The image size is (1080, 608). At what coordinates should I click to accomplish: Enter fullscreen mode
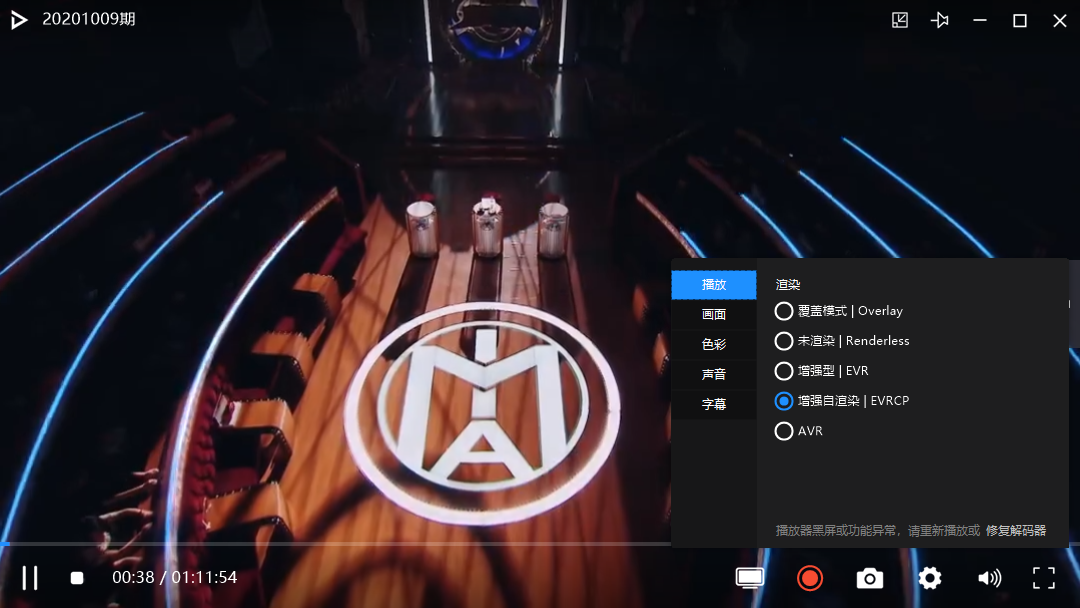(x=1043, y=578)
